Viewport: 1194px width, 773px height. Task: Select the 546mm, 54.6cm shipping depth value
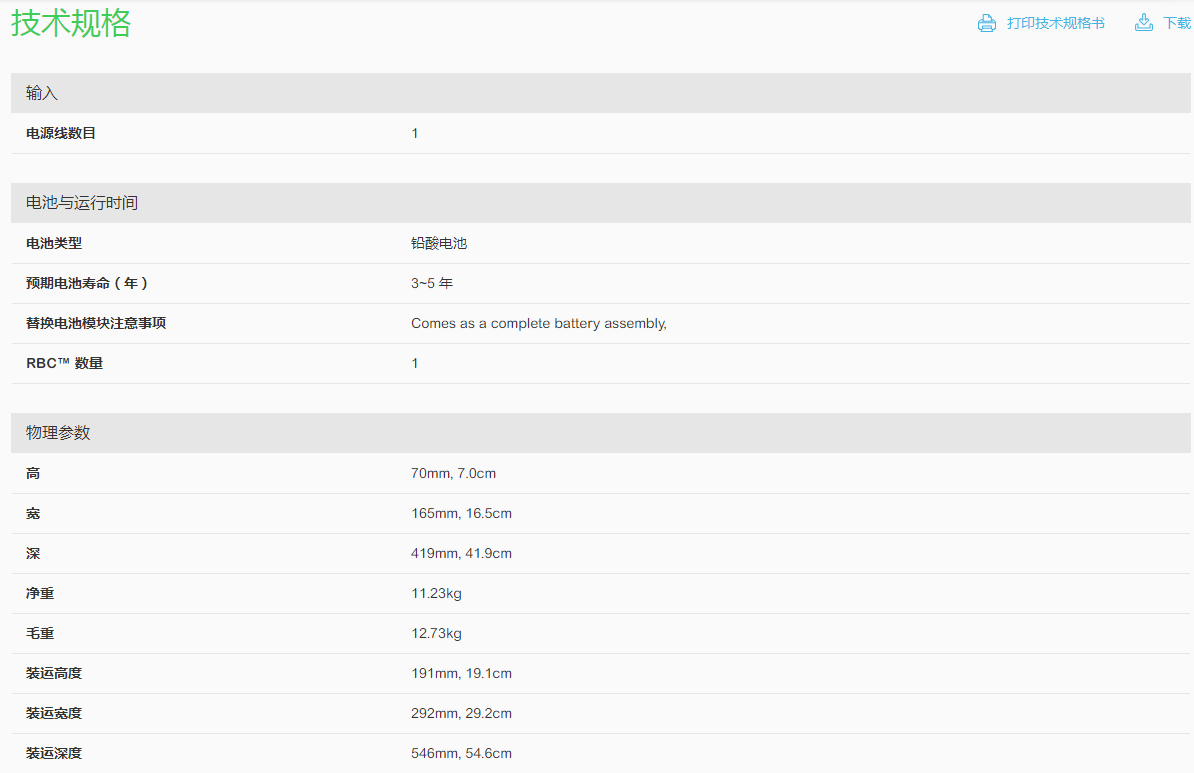pos(461,753)
